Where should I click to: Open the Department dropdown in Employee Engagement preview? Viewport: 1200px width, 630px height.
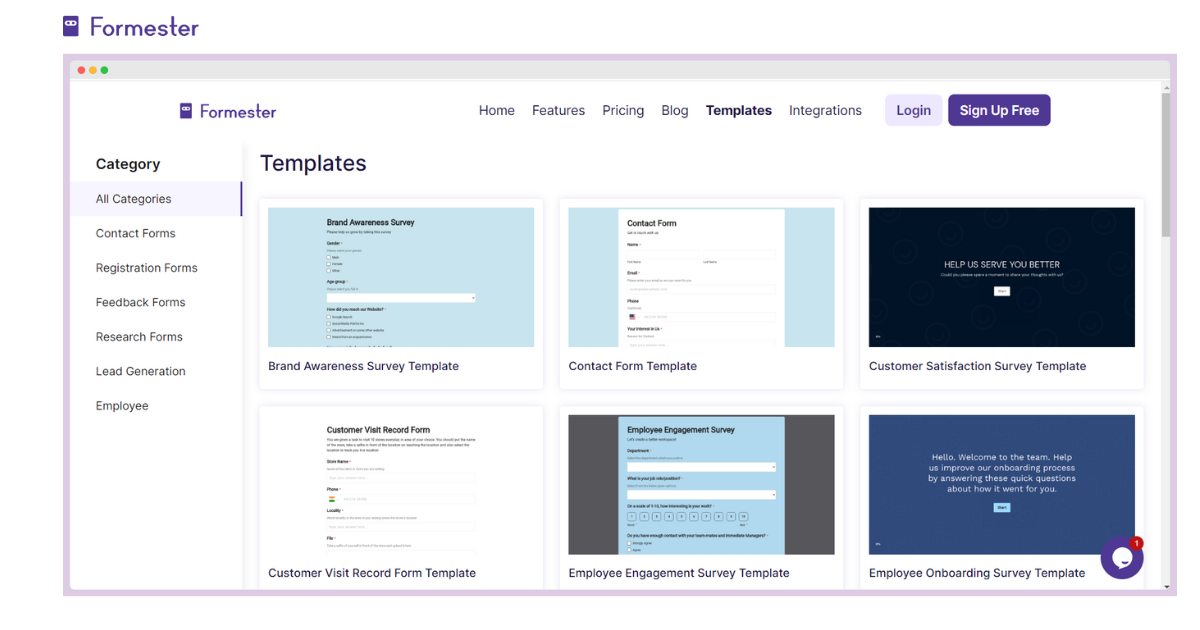coord(701,467)
